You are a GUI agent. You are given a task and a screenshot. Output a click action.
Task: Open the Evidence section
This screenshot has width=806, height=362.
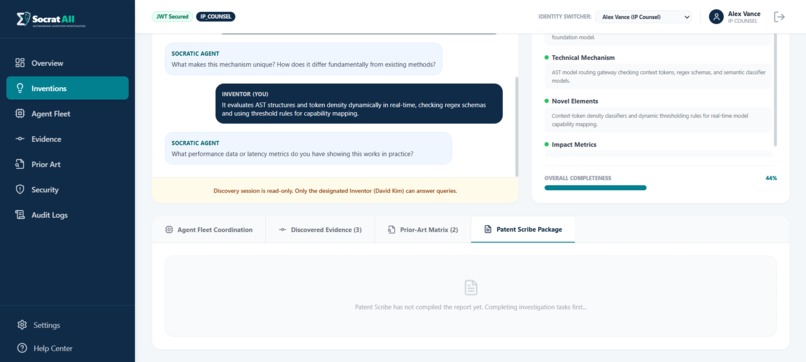coord(67,139)
